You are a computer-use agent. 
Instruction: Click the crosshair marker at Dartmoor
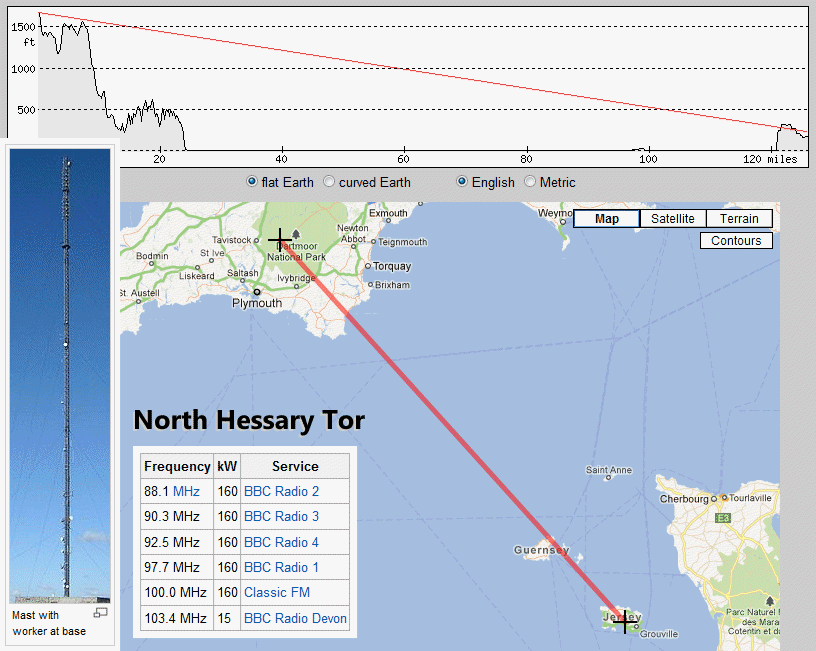point(280,240)
